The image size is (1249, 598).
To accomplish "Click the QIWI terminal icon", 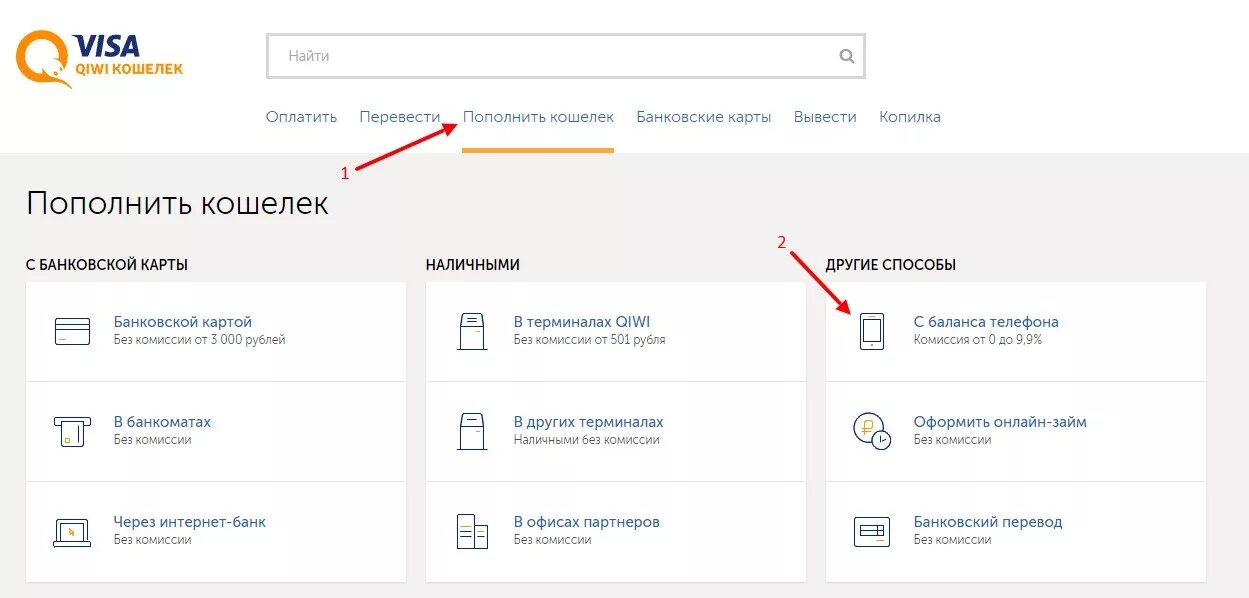I will coord(472,331).
